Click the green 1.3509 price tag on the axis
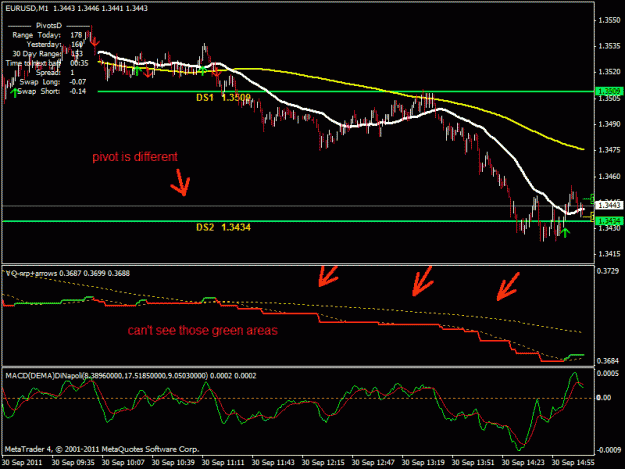 coord(609,91)
